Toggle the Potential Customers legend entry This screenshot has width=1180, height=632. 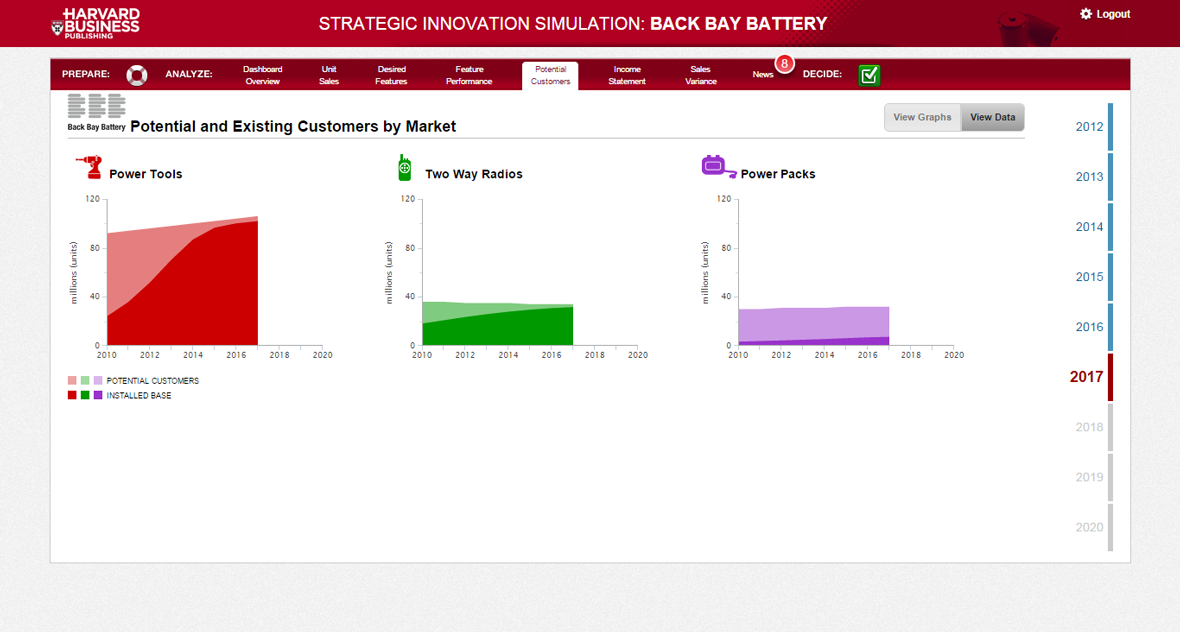tap(155, 381)
